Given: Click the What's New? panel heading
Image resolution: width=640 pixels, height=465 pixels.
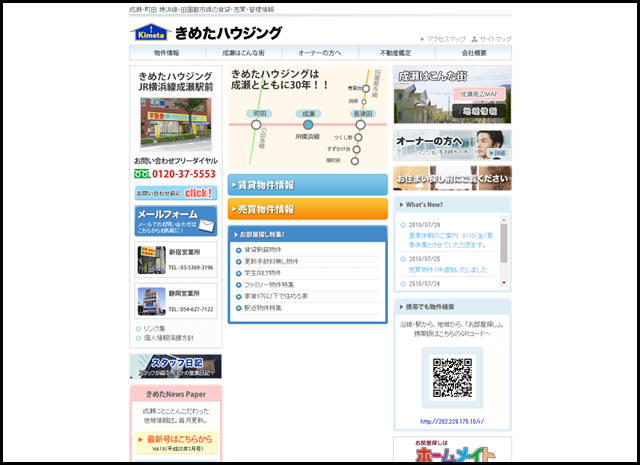Looking at the screenshot, I should point(424,205).
